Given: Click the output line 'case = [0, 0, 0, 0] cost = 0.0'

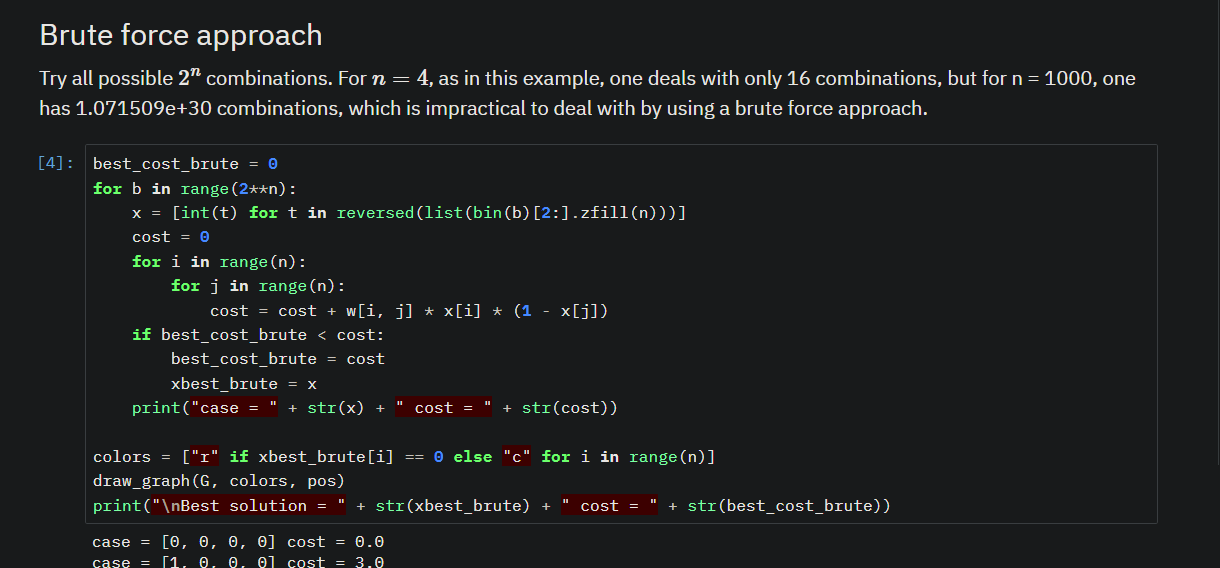Looking at the screenshot, I should (x=238, y=542).
